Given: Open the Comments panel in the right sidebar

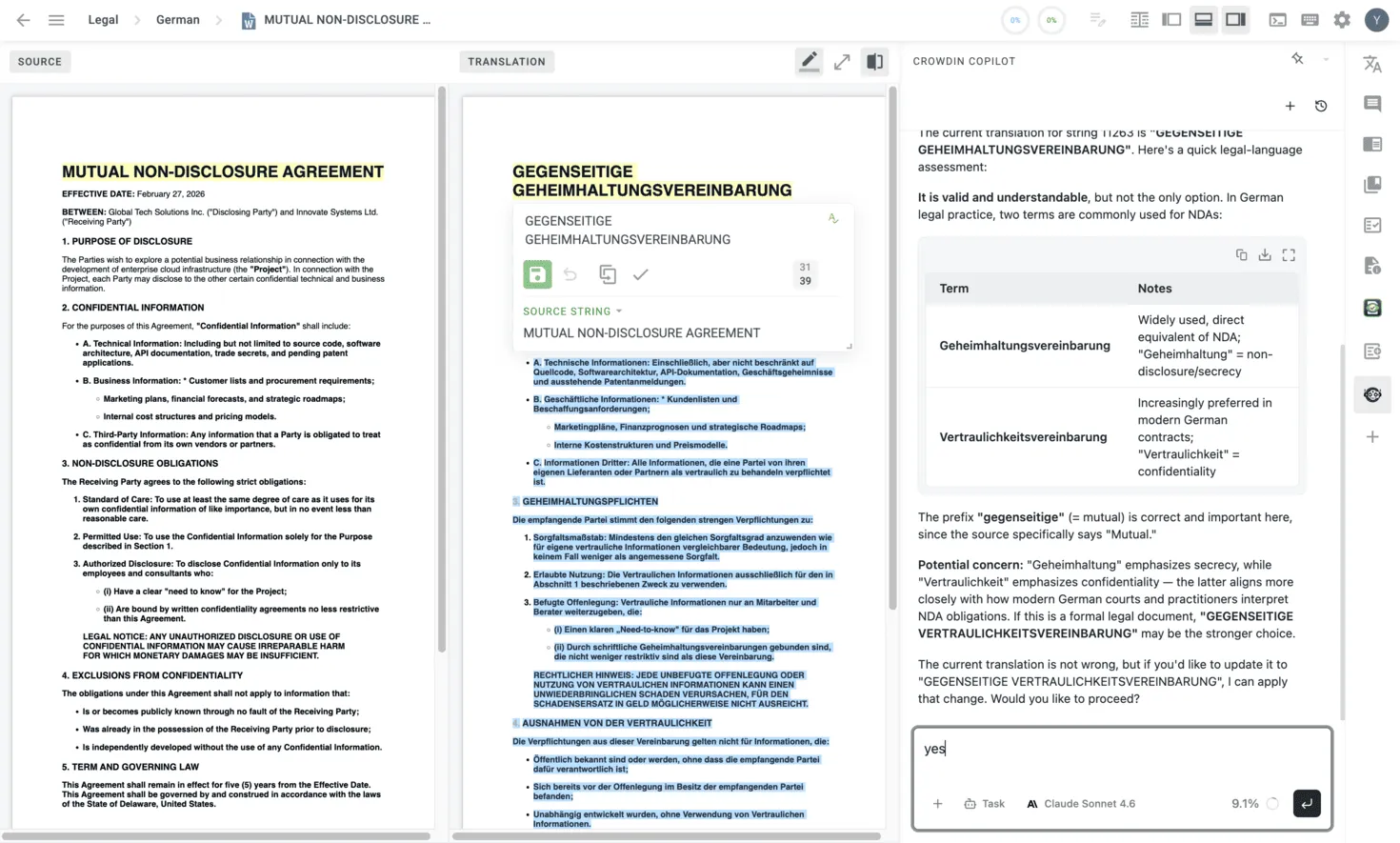Looking at the screenshot, I should pyautogui.click(x=1372, y=103).
